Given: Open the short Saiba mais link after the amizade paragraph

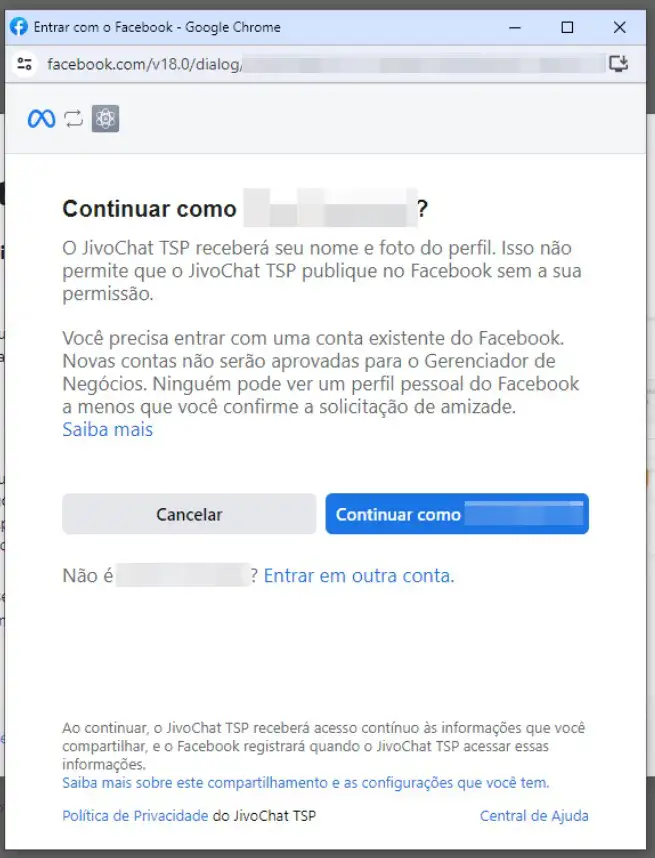Looking at the screenshot, I should pyautogui.click(x=108, y=430).
